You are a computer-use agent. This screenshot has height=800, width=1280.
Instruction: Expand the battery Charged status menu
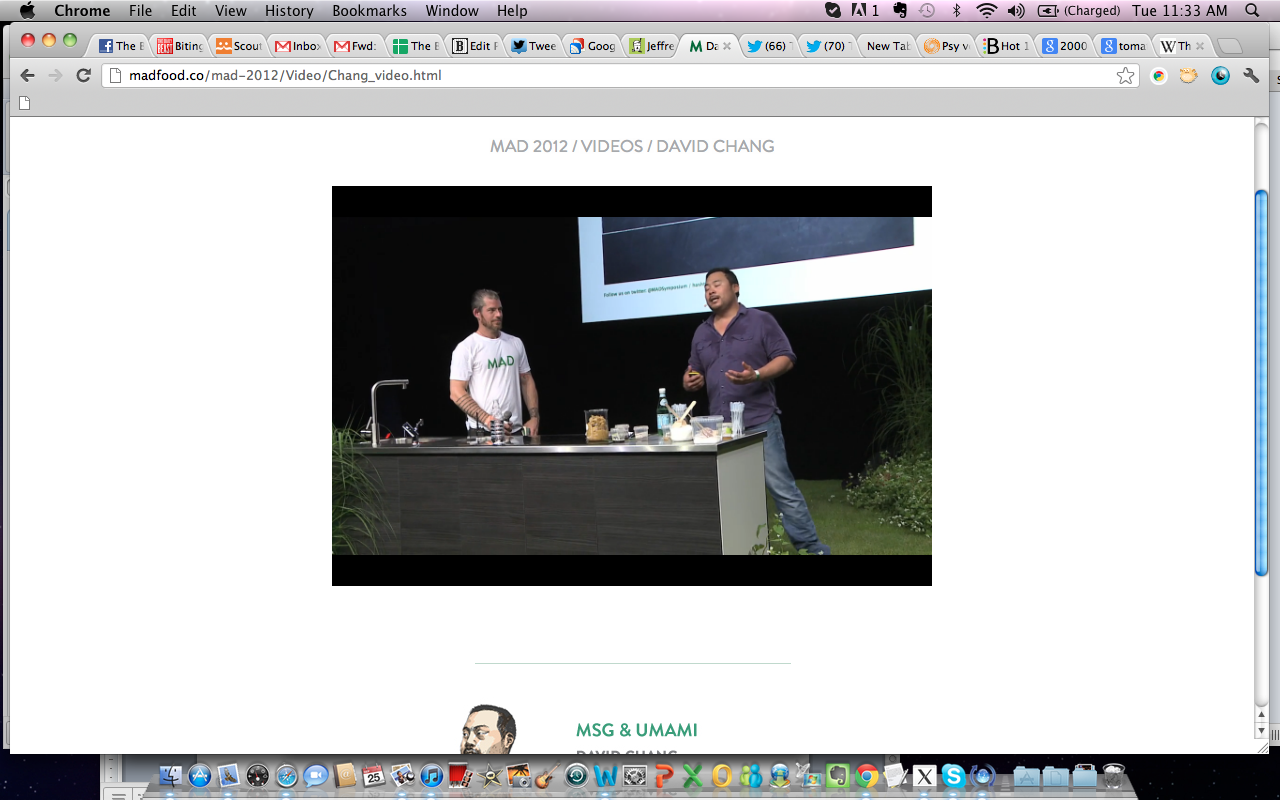coord(1078,11)
